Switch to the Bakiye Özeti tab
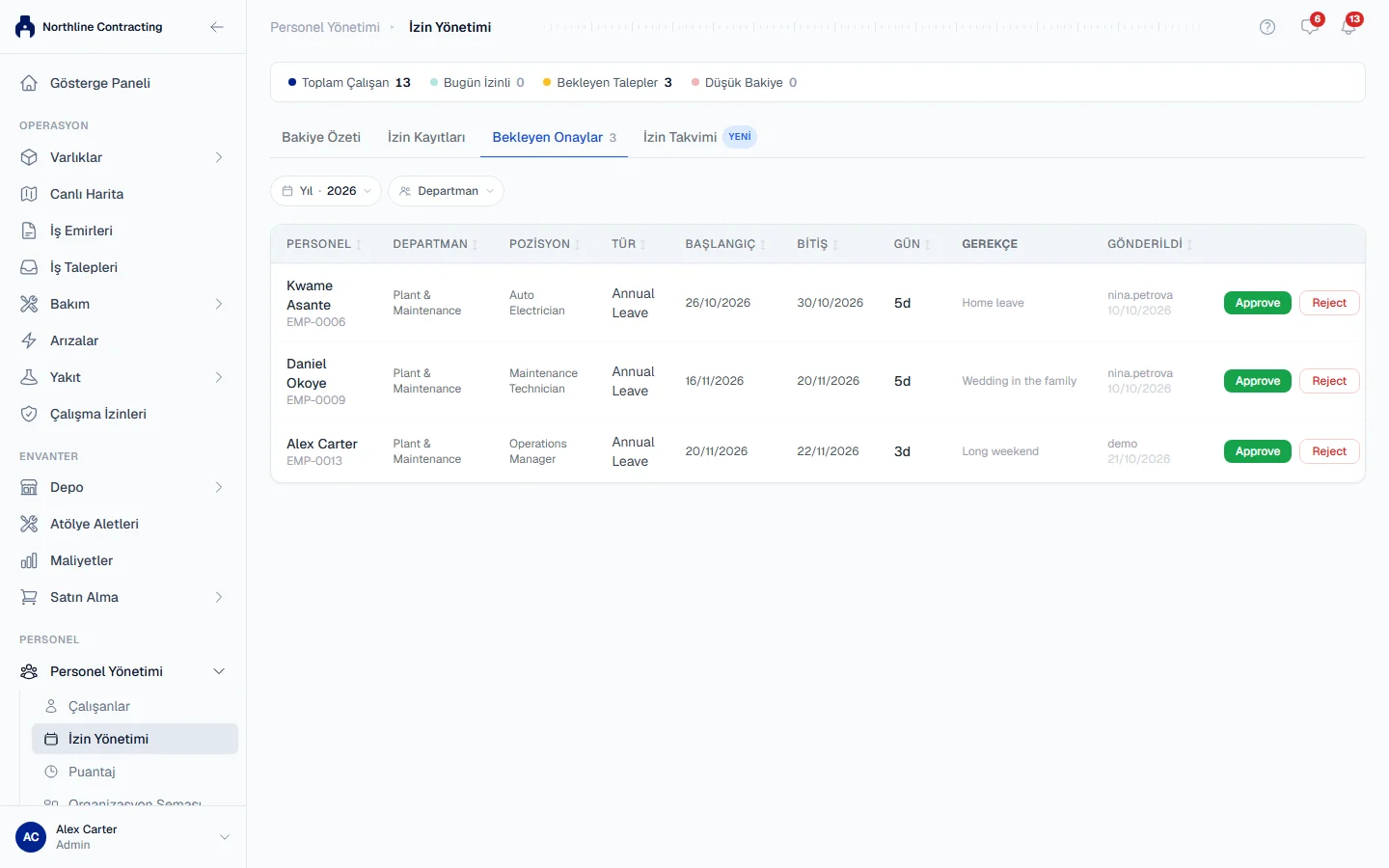The width and height of the screenshot is (1389, 868). 321,137
